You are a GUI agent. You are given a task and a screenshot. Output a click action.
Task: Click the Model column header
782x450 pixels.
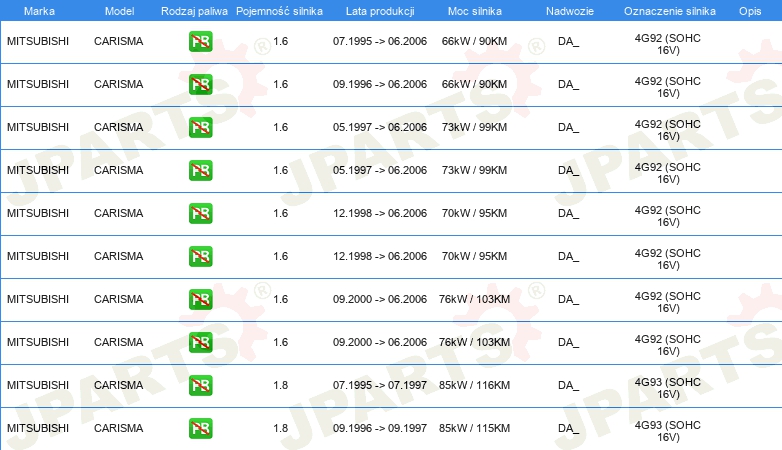(x=119, y=11)
